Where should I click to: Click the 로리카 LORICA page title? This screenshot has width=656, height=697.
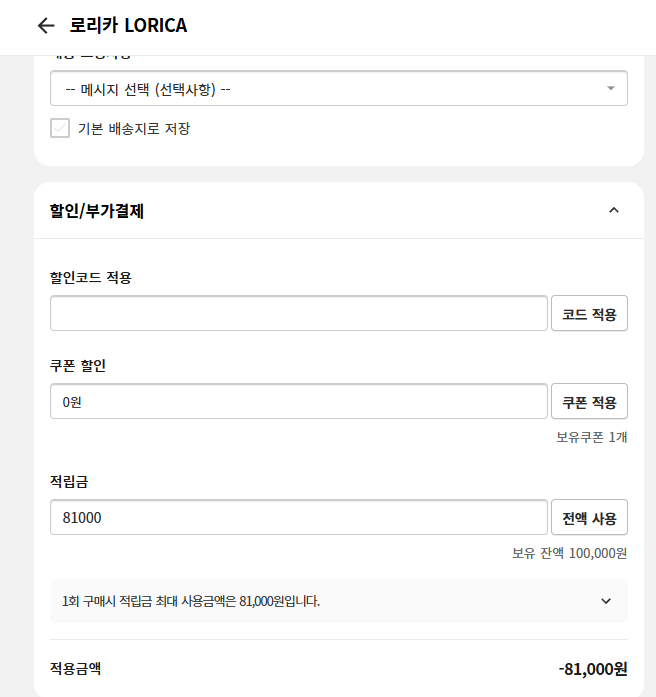[x=128, y=25]
